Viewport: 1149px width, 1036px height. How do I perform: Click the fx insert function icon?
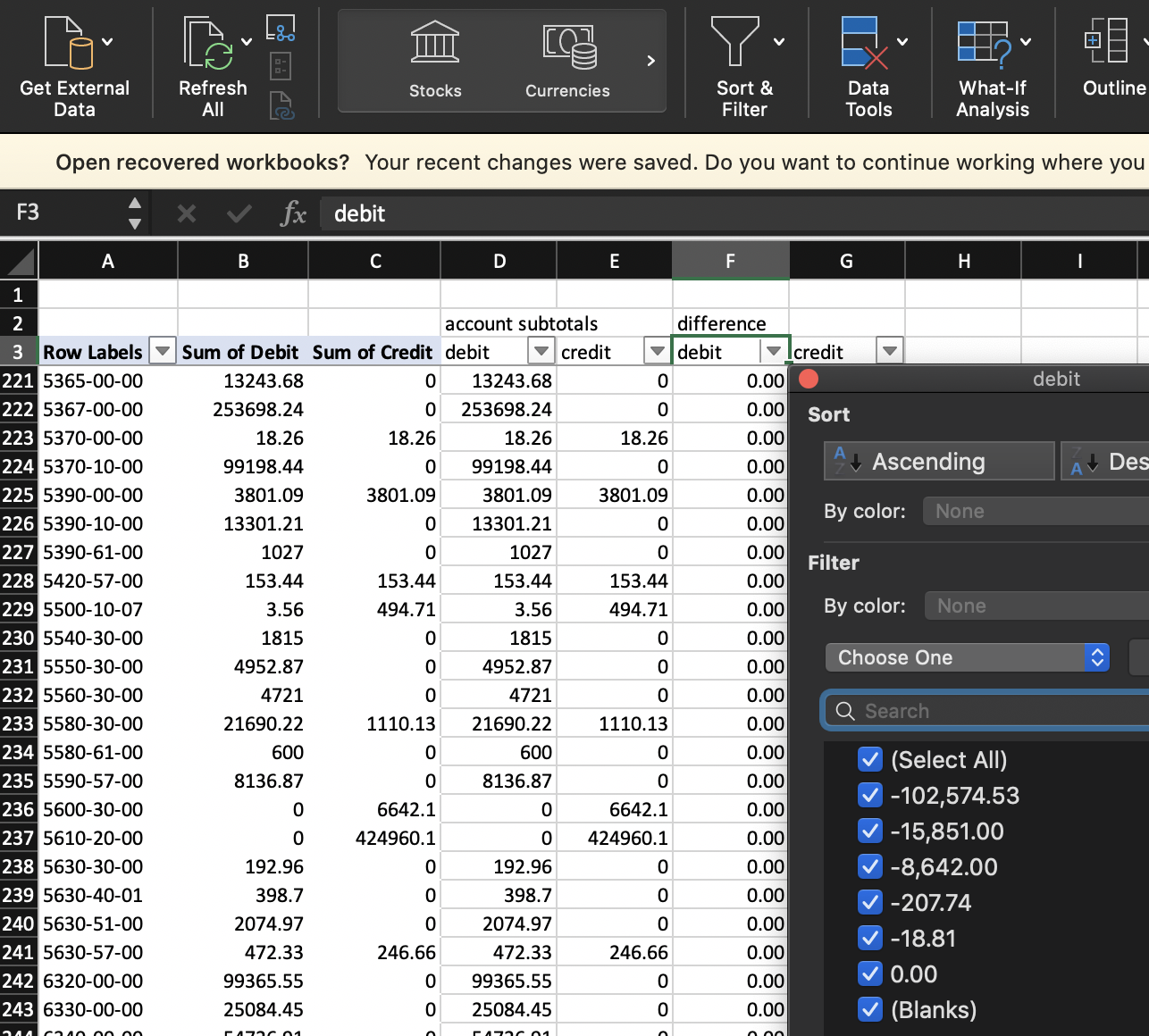click(293, 213)
